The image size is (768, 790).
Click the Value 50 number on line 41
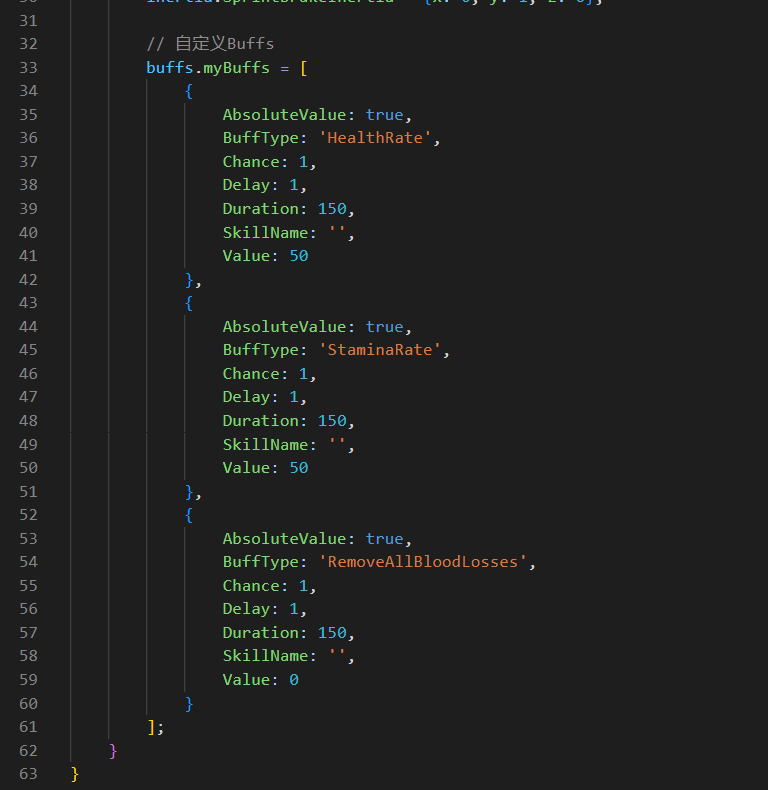coord(298,256)
